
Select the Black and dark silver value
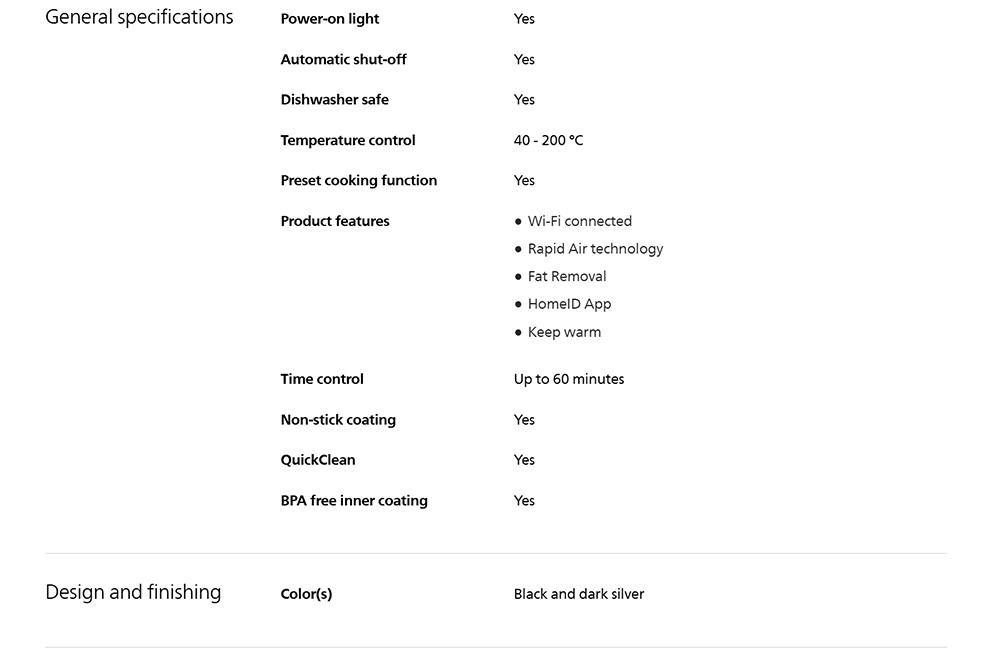coord(578,594)
